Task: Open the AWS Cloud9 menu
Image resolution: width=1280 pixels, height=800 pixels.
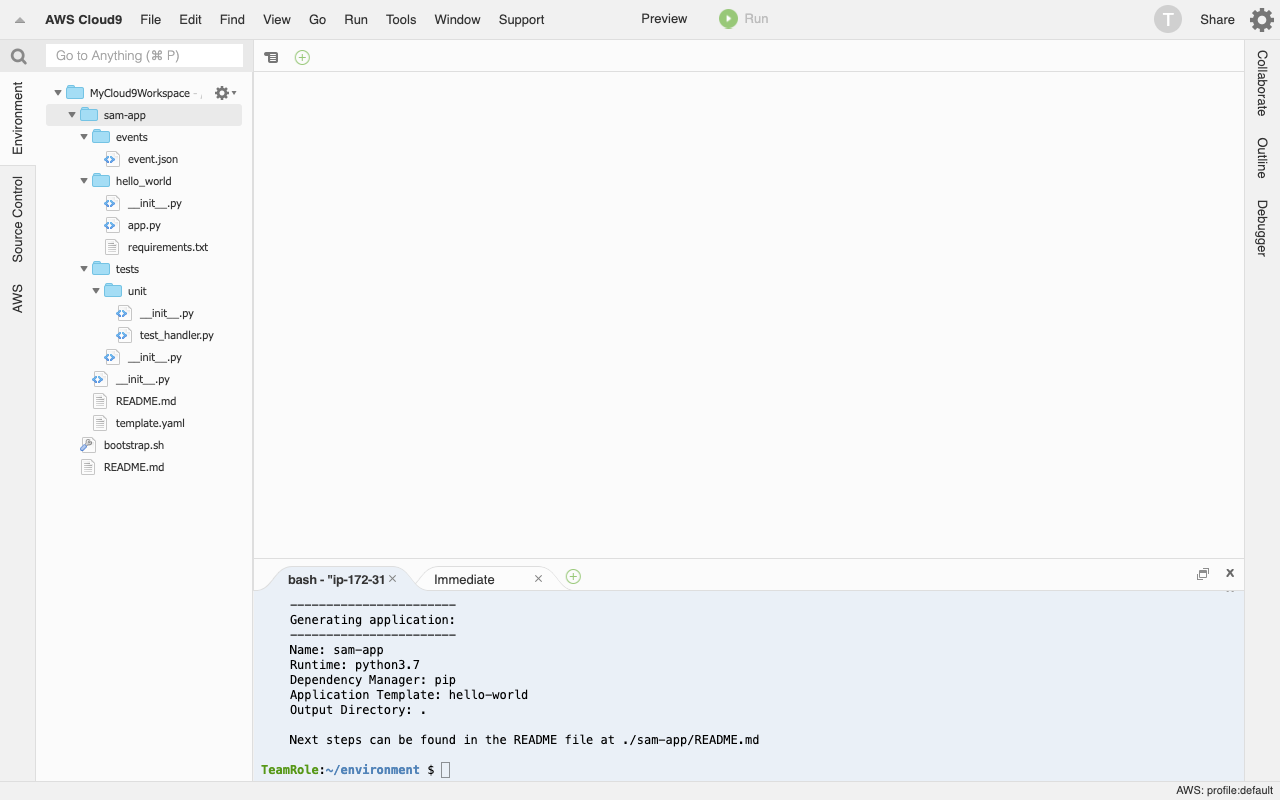Action: pyautogui.click(x=83, y=19)
